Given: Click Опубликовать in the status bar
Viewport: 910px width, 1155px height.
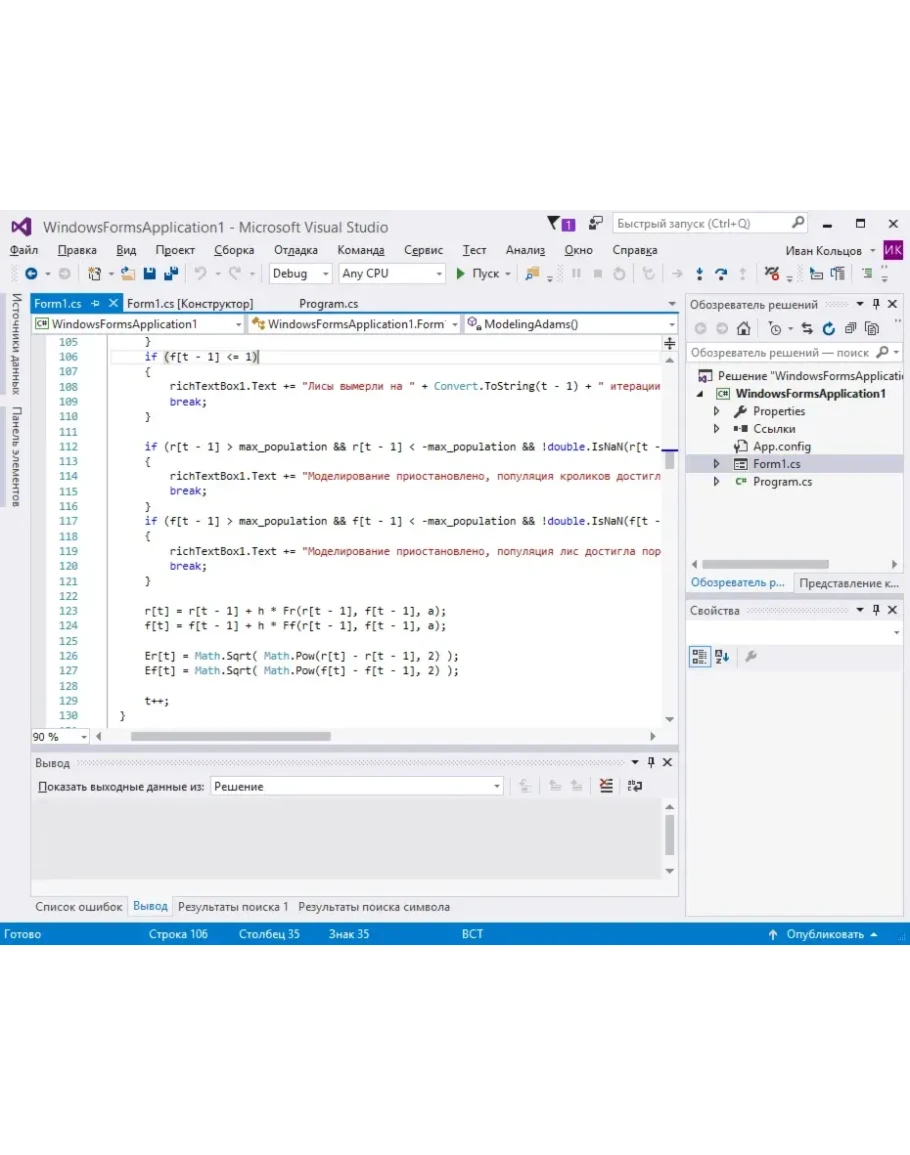Looking at the screenshot, I should pos(824,934).
